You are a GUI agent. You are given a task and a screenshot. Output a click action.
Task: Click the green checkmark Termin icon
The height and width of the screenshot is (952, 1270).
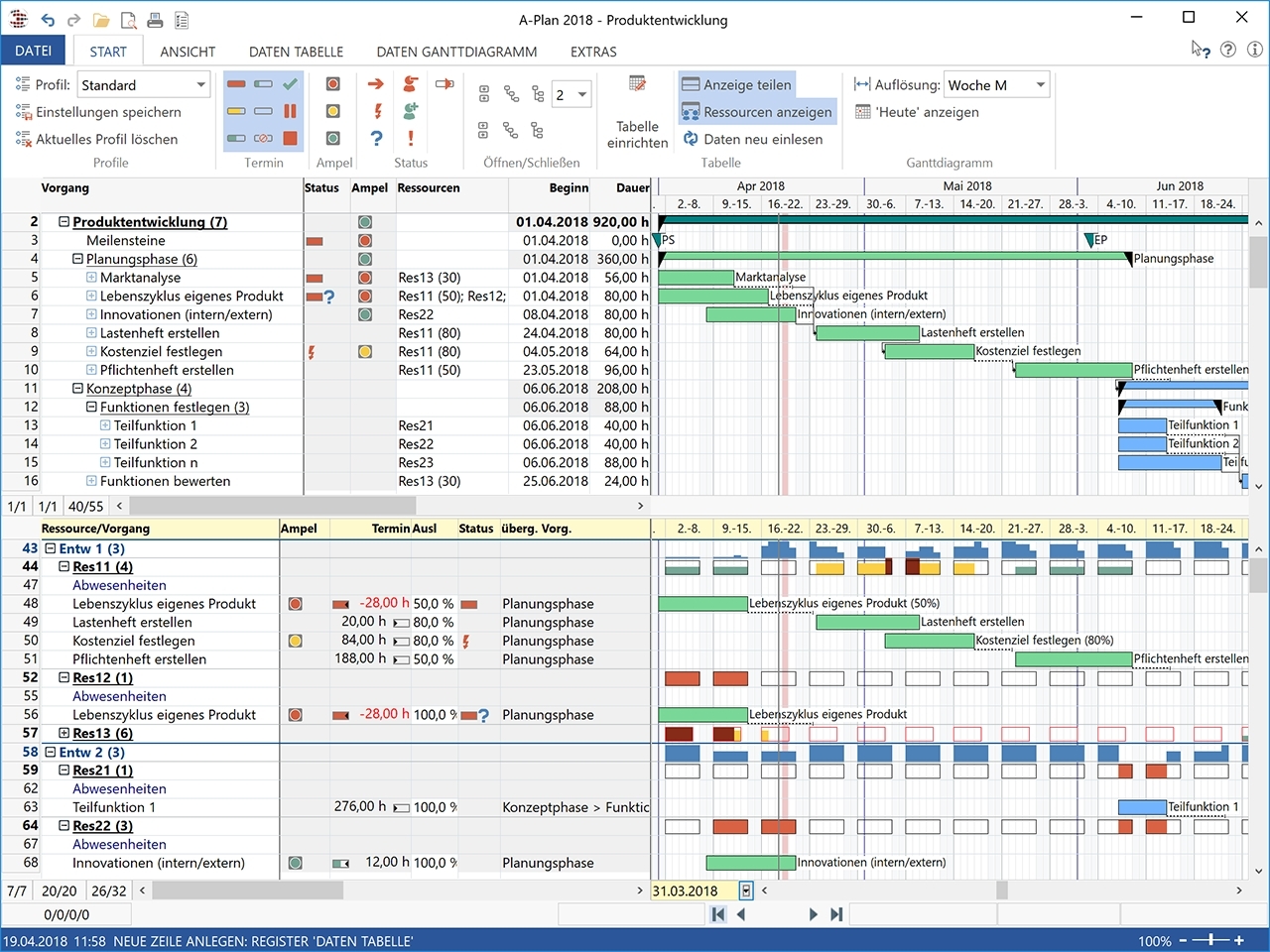(290, 84)
